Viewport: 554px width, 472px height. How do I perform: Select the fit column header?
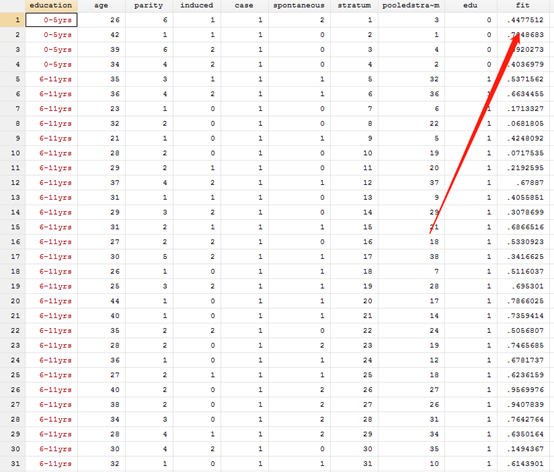(x=523, y=5)
